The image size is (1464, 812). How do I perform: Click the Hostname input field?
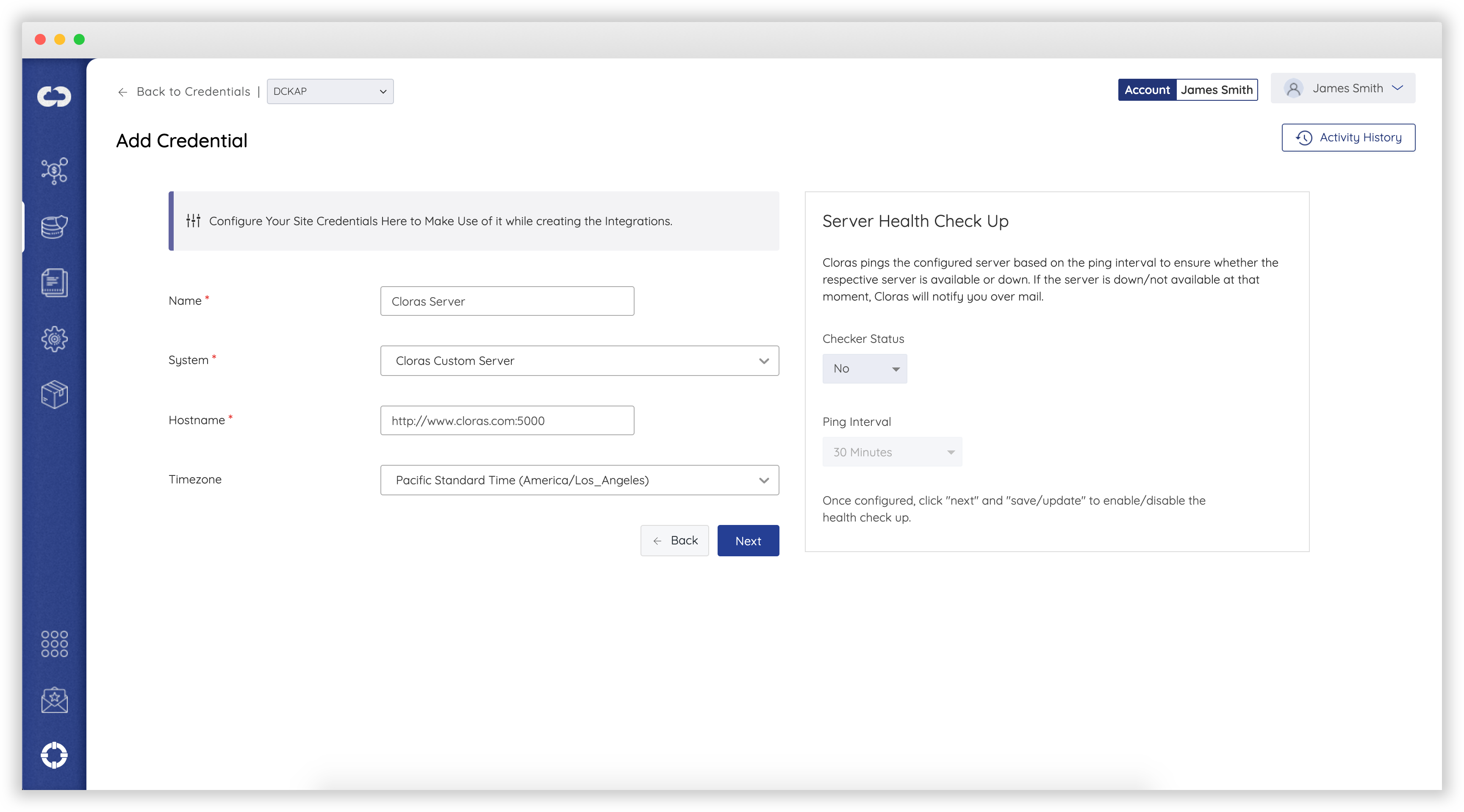click(507, 420)
